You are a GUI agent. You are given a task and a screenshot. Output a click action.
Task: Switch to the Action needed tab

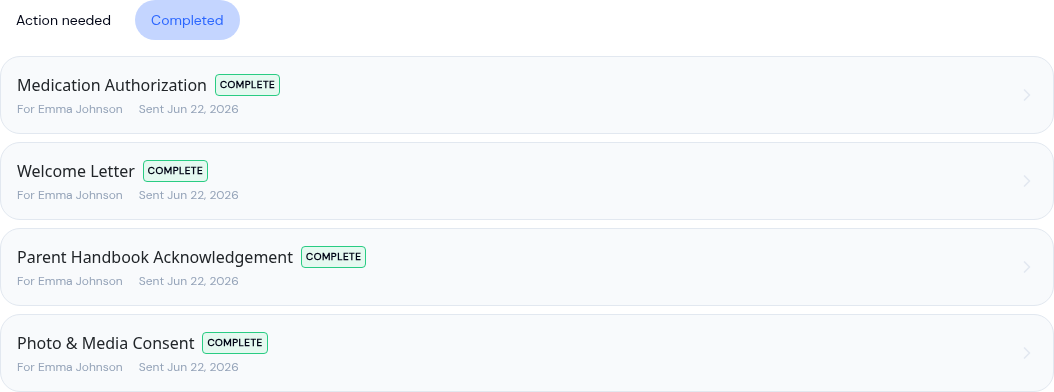pyautogui.click(x=63, y=20)
